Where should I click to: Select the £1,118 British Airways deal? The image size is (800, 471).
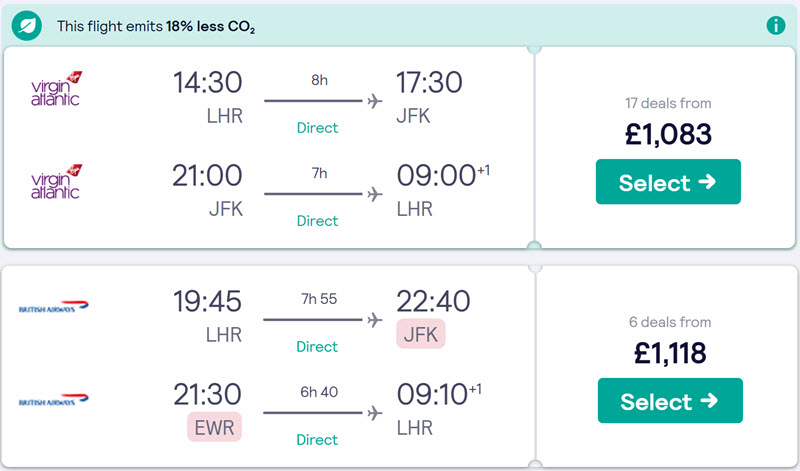coord(670,401)
